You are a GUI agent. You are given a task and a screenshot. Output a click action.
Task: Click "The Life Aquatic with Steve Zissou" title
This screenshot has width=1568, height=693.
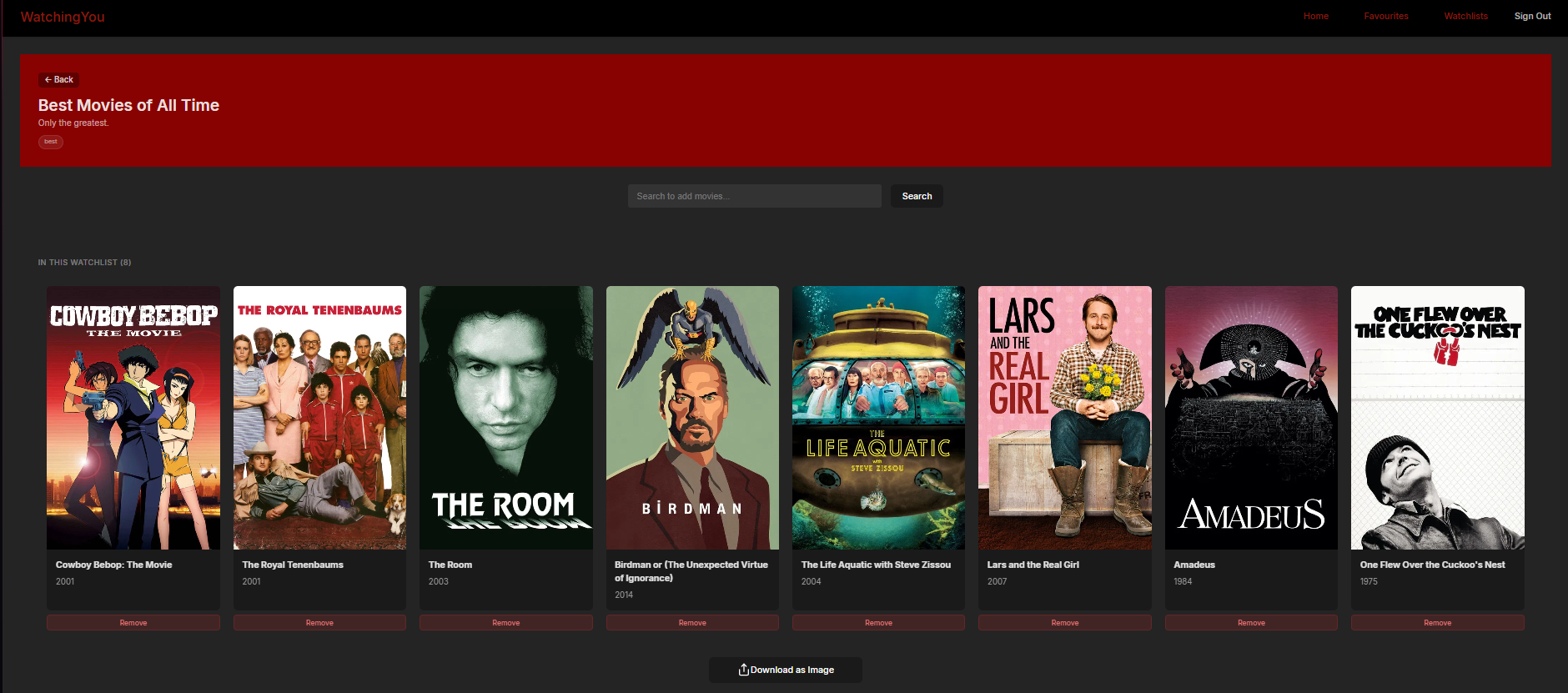pos(876,565)
